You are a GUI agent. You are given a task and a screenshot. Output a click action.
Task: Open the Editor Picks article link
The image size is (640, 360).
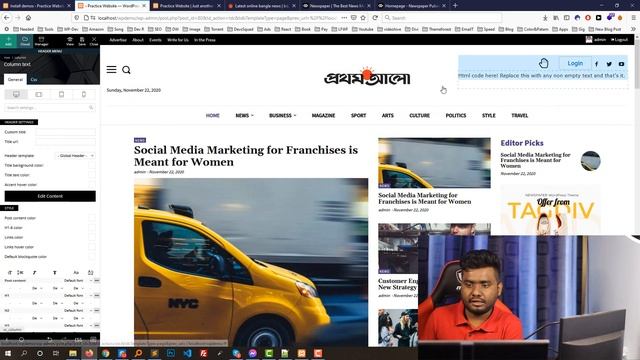pos(535,160)
